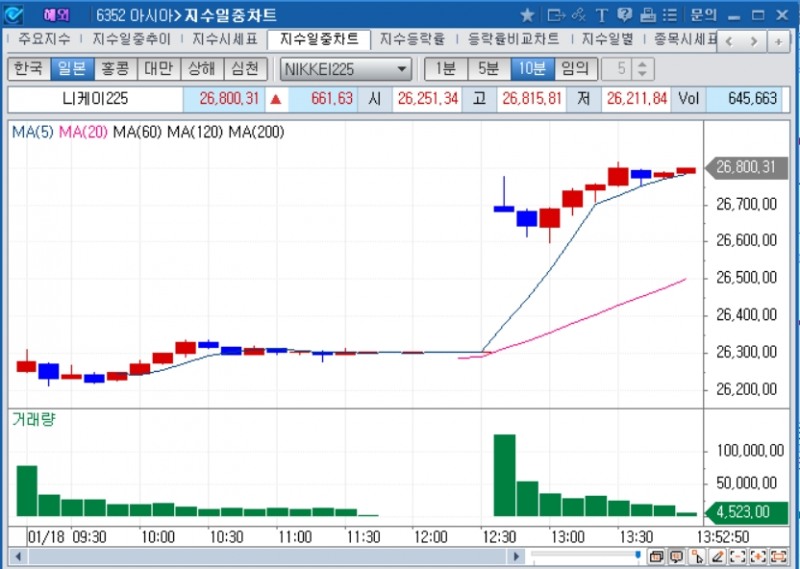Screen dimensions: 800x569
Task: Click the chart scrollbar left arrow
Action: [19, 556]
